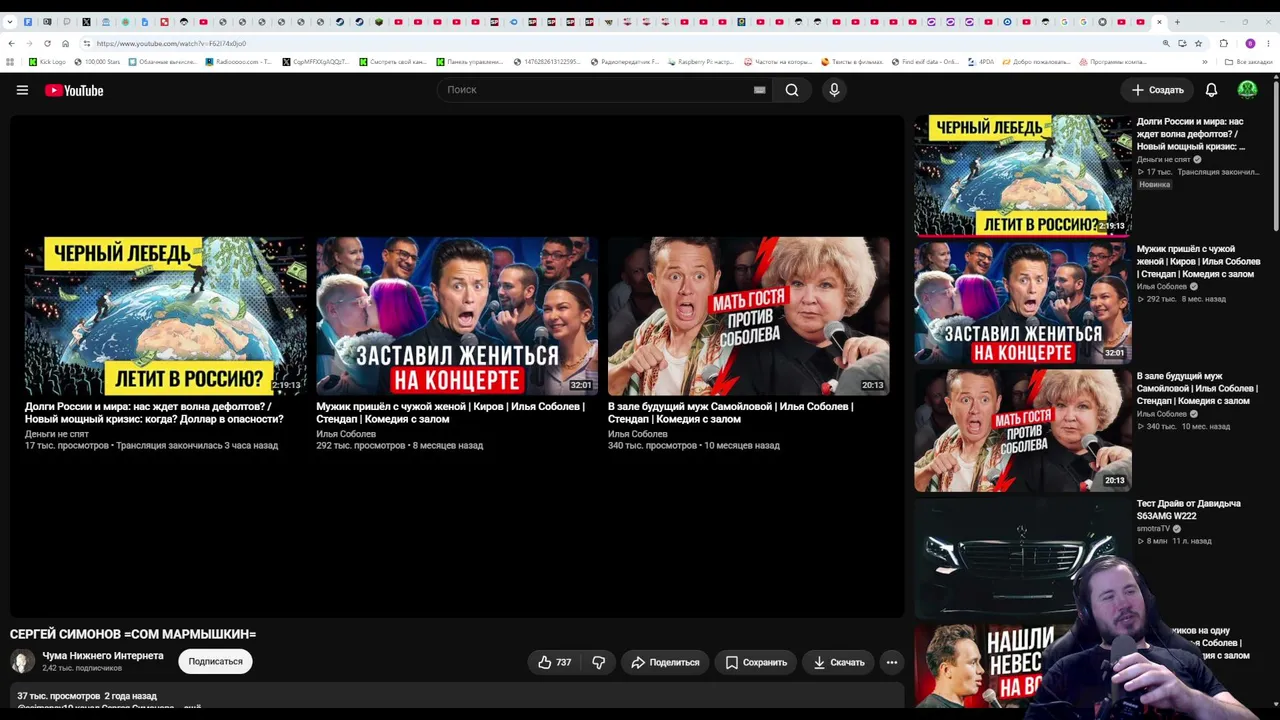Open the Kick Logo bookmark

[48, 62]
